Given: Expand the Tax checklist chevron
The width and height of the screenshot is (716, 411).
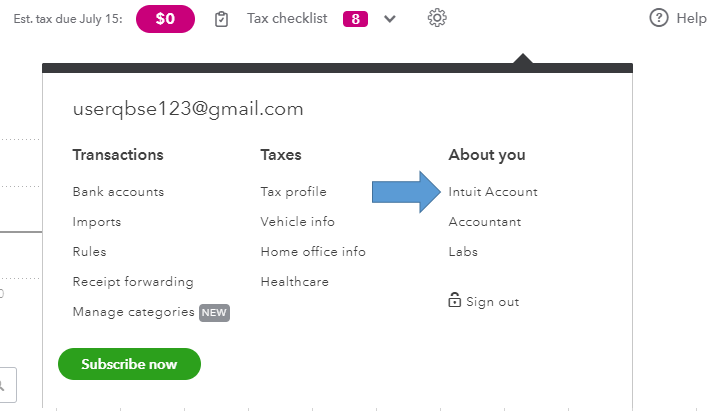Looking at the screenshot, I should click(x=390, y=19).
